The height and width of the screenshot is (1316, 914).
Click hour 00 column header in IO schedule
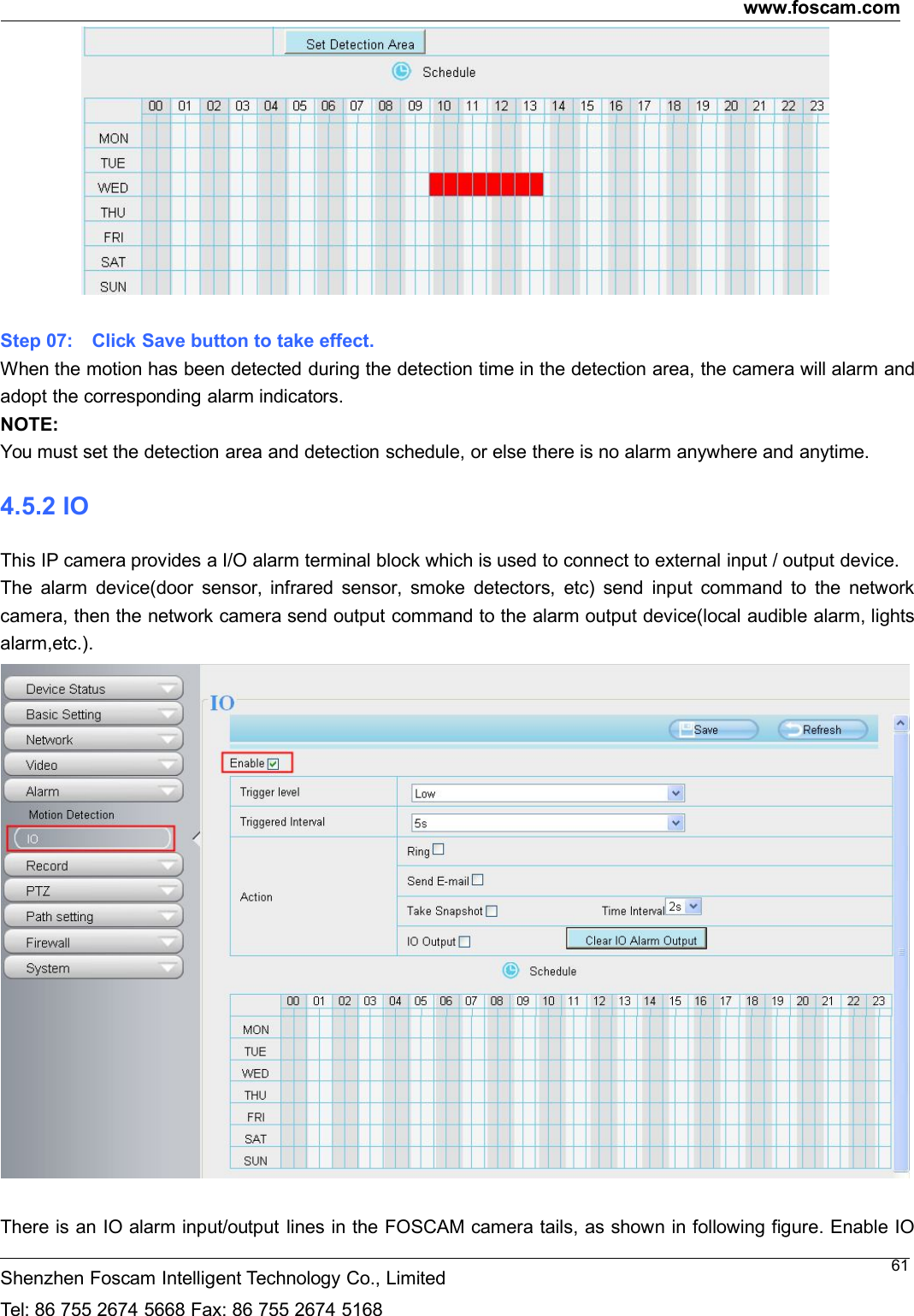pos(293,1001)
